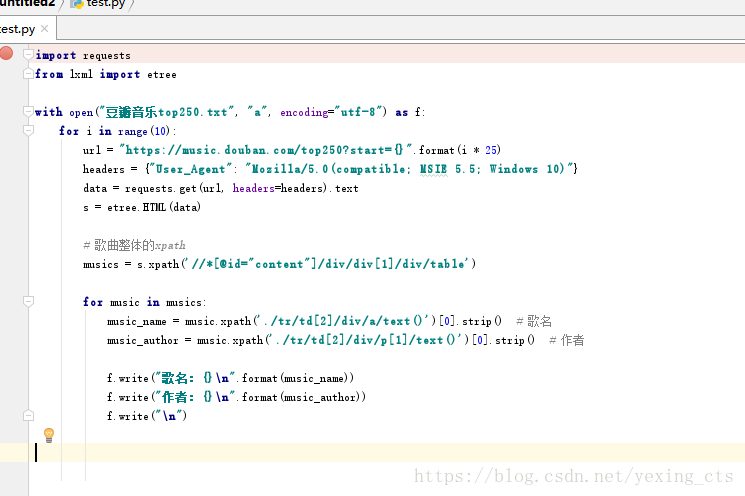Viewport: 745px width, 496px height.
Task: Collapse fold marker at from lxml line
Action: (28, 74)
